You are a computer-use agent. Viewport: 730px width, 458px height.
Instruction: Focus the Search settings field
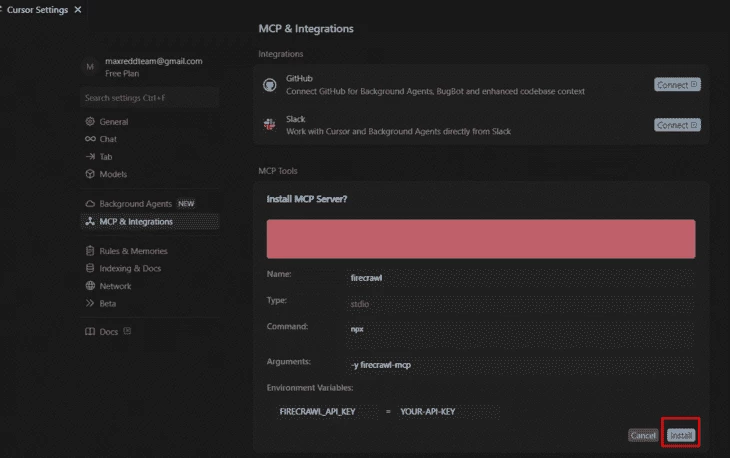coord(150,98)
